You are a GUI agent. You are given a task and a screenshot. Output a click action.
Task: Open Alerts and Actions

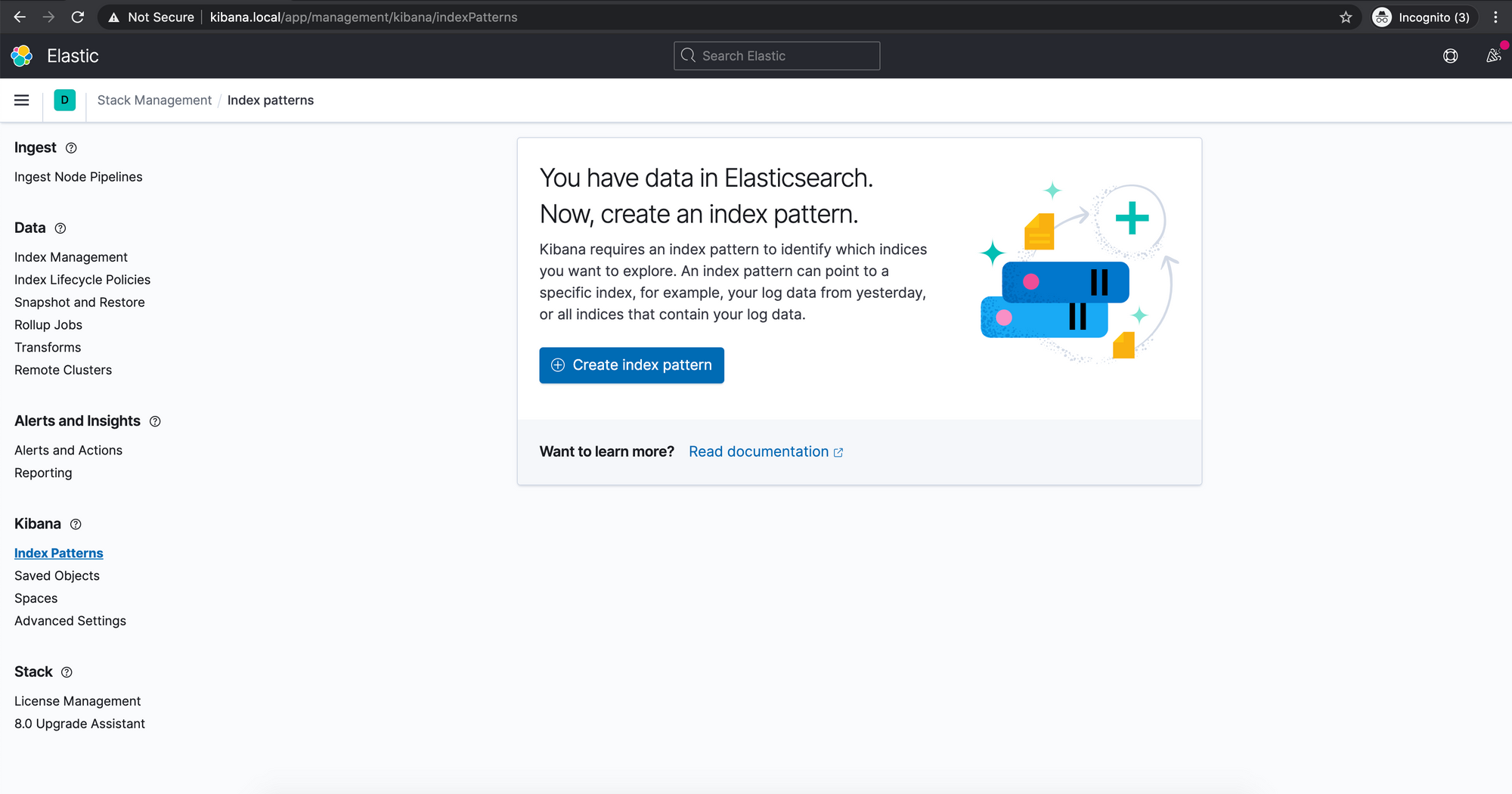pyautogui.click(x=68, y=451)
